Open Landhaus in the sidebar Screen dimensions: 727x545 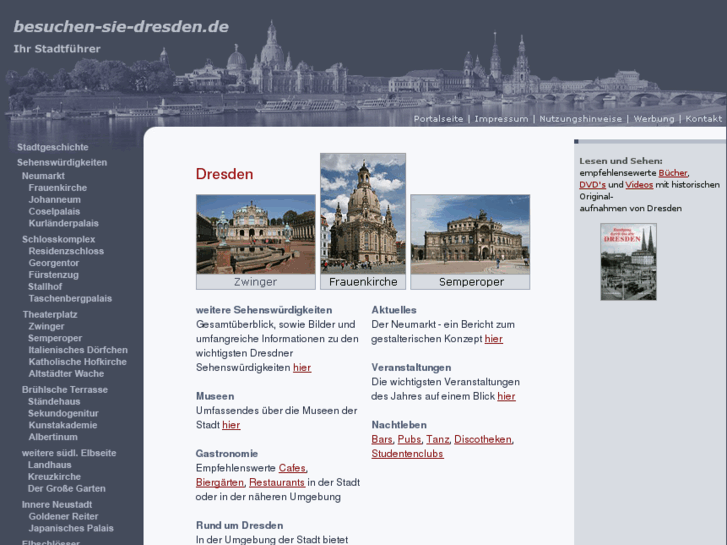coord(50,465)
